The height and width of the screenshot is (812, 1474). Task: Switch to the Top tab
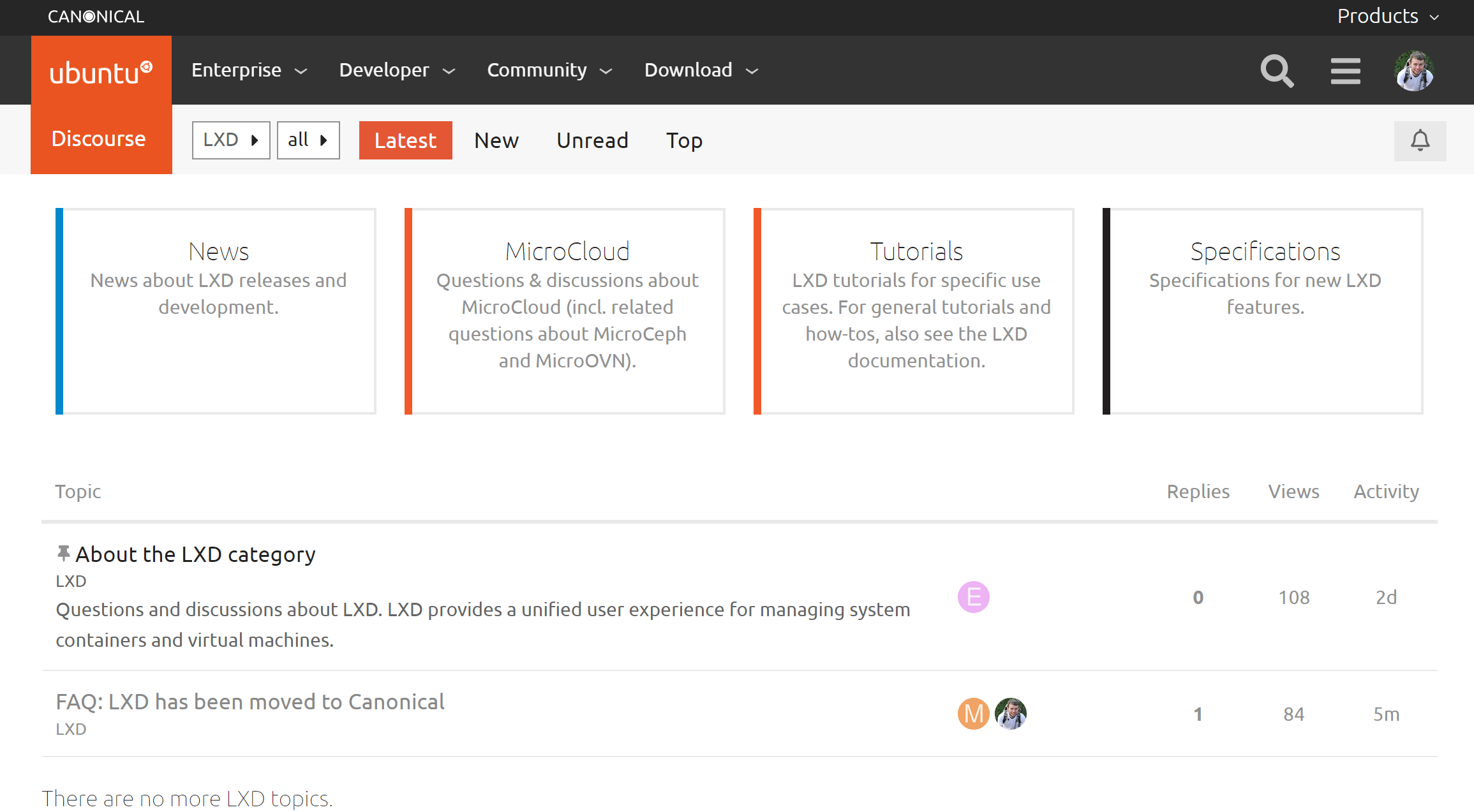tap(684, 140)
